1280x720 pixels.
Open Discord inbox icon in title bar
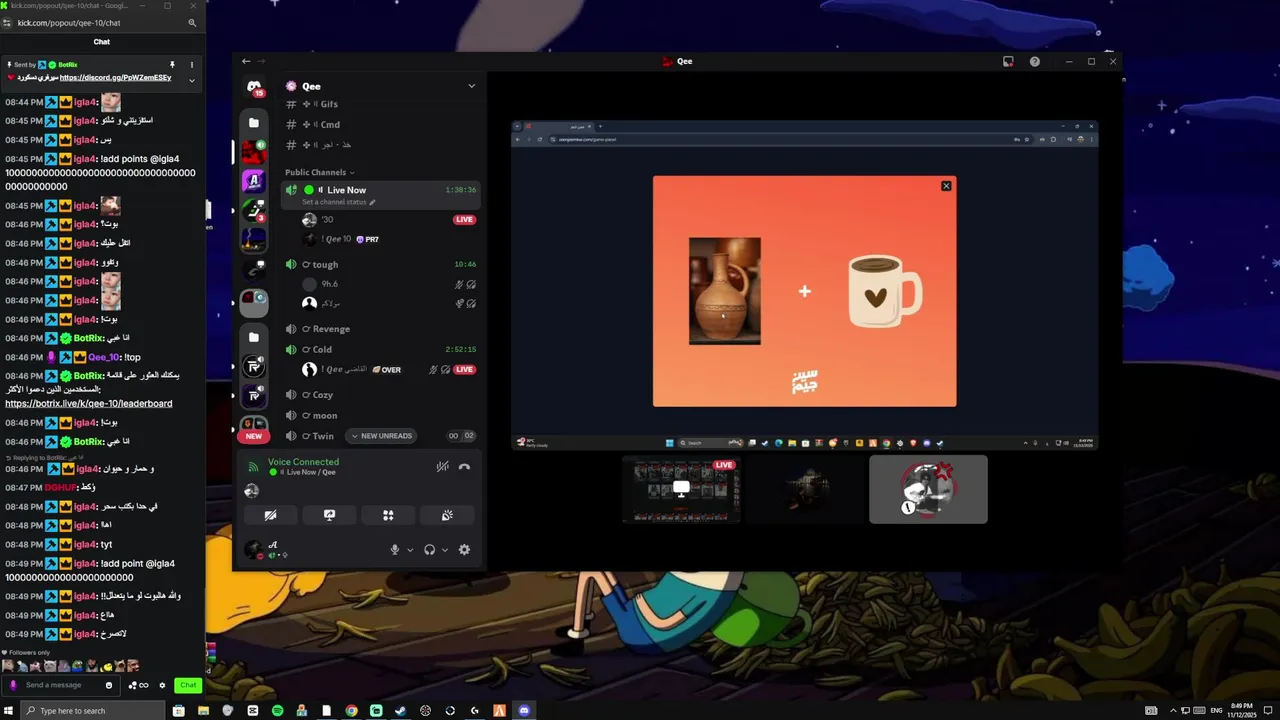tap(1008, 61)
